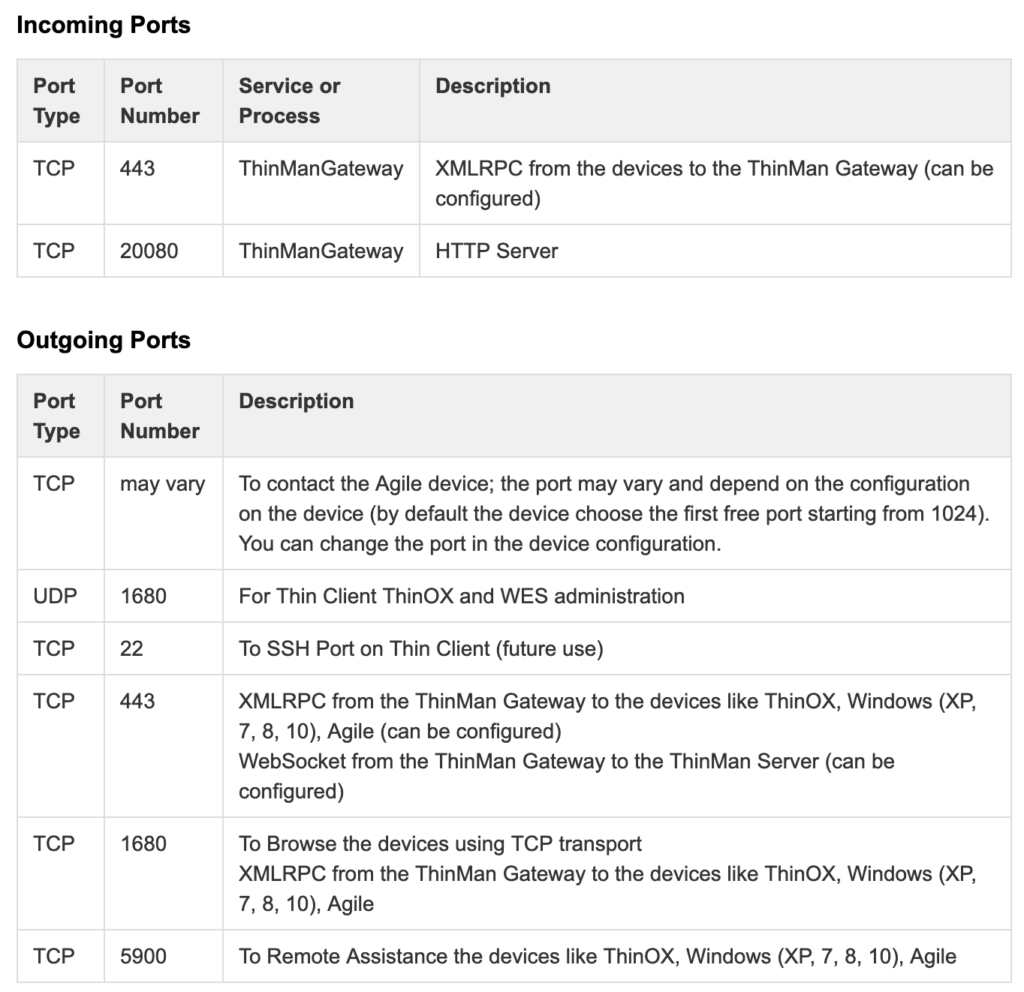The width and height of the screenshot is (1024, 992).
Task: Click the SSH Port on Thin Client description
Action: 420,649
